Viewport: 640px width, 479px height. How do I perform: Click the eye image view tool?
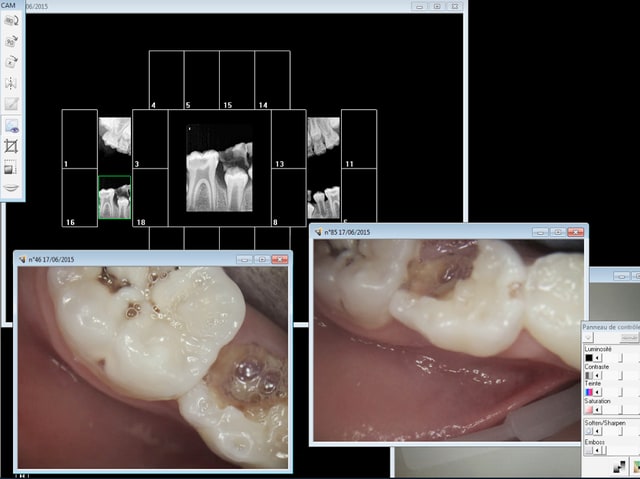(x=12, y=125)
